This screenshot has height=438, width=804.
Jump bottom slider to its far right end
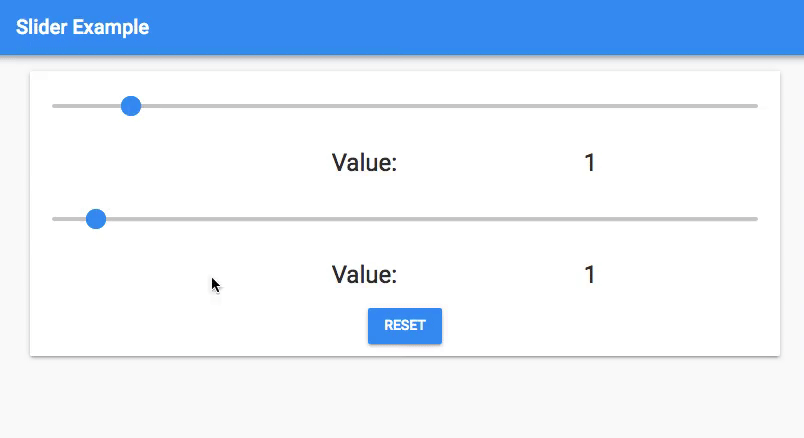tap(756, 219)
